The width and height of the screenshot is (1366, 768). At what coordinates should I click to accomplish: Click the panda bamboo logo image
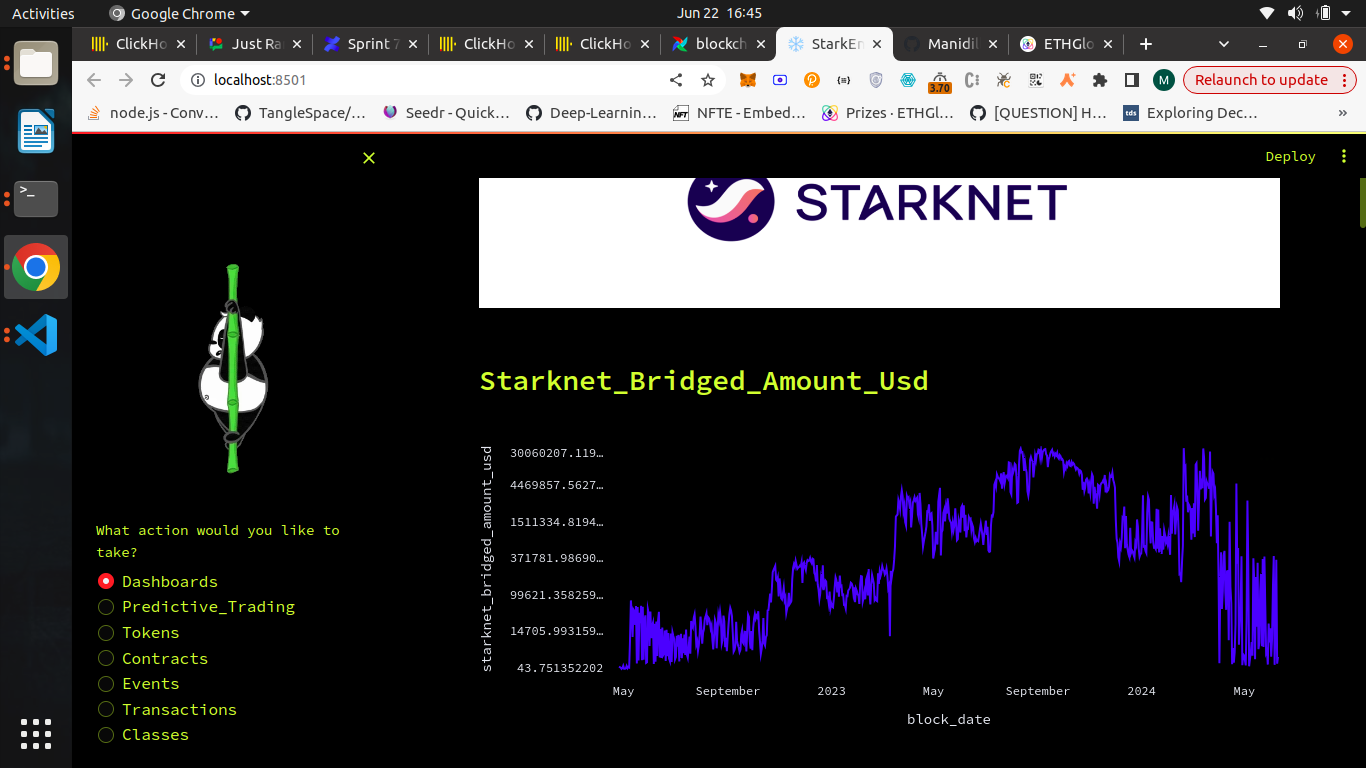[x=233, y=368]
